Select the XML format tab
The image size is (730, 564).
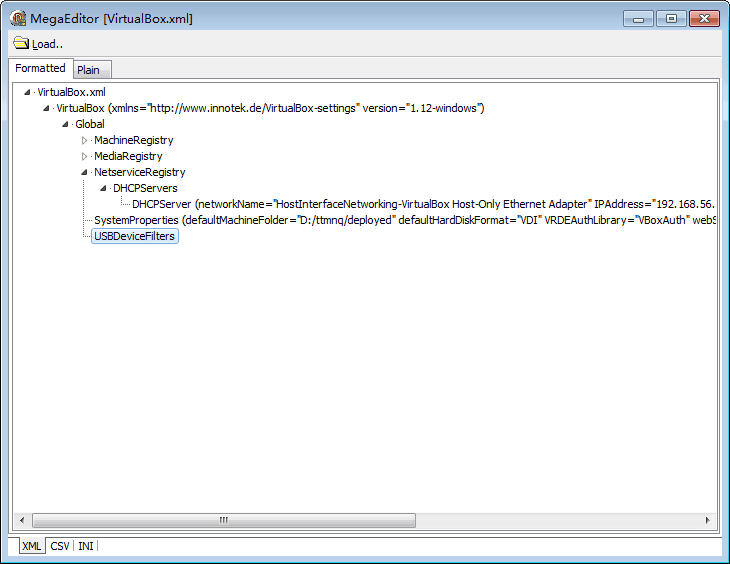[32, 546]
